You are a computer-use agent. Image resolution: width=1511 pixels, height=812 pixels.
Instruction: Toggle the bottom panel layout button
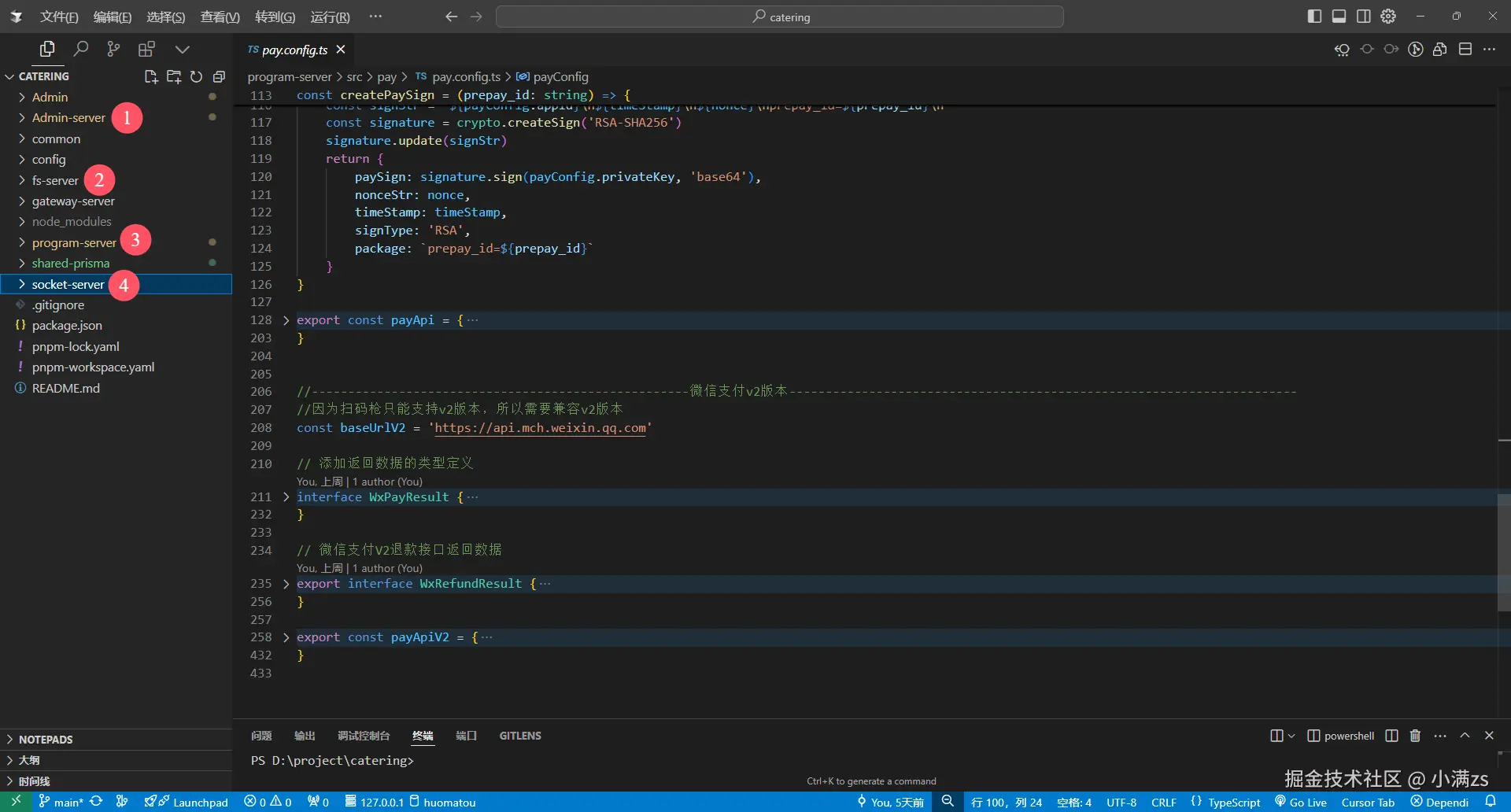1339,17
